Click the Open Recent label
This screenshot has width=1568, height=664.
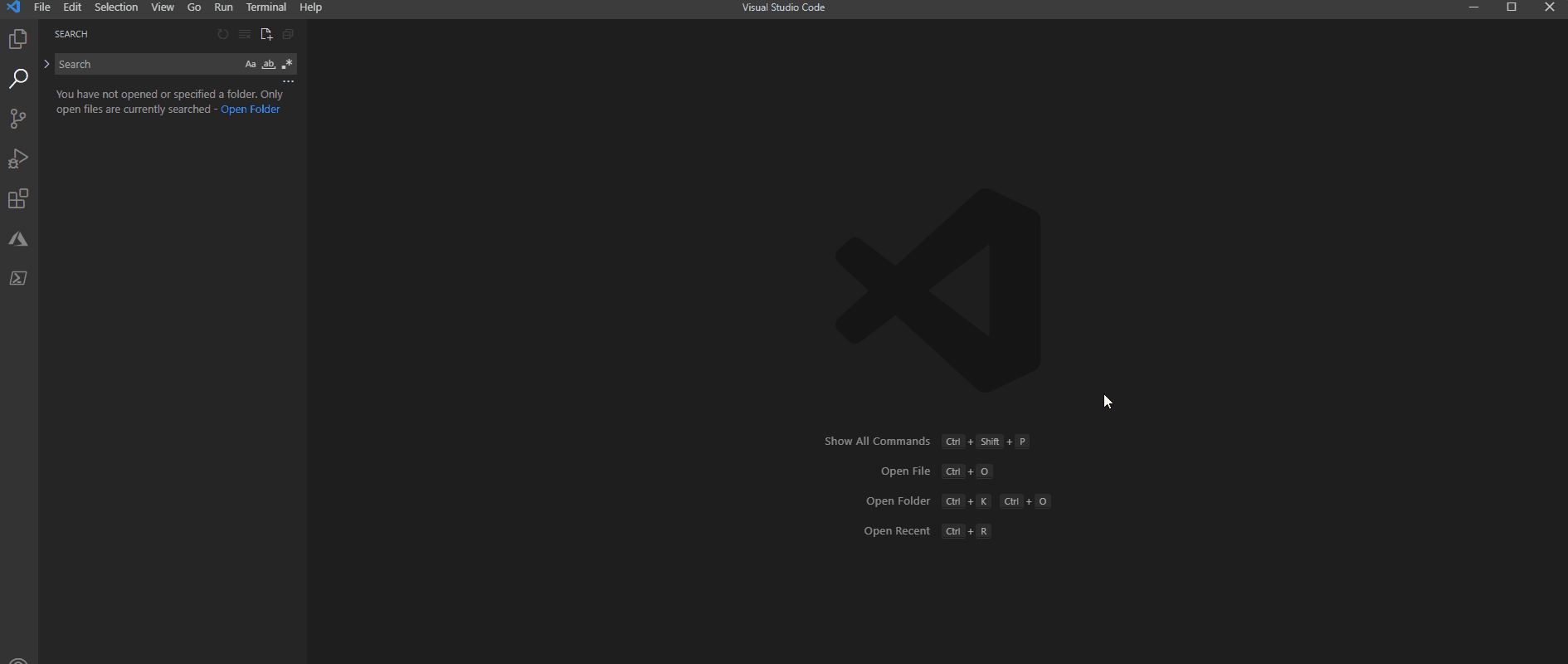click(x=897, y=531)
